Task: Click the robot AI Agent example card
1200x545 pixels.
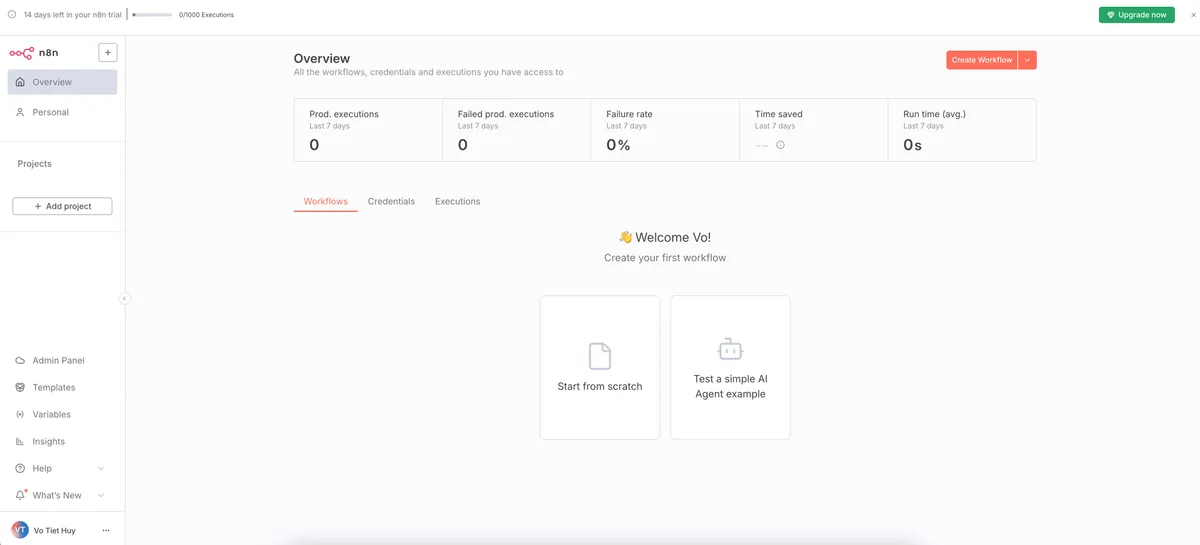Action: [x=730, y=367]
